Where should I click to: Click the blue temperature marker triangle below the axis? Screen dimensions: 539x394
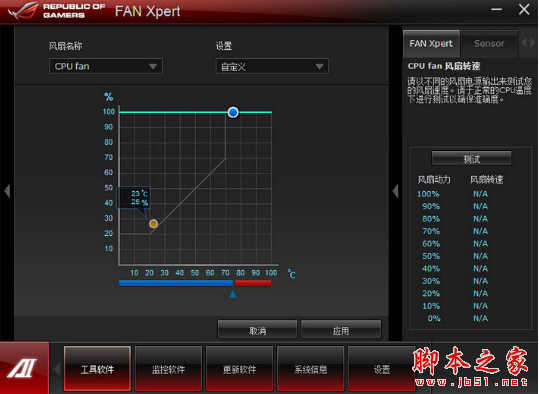pyautogui.click(x=233, y=294)
